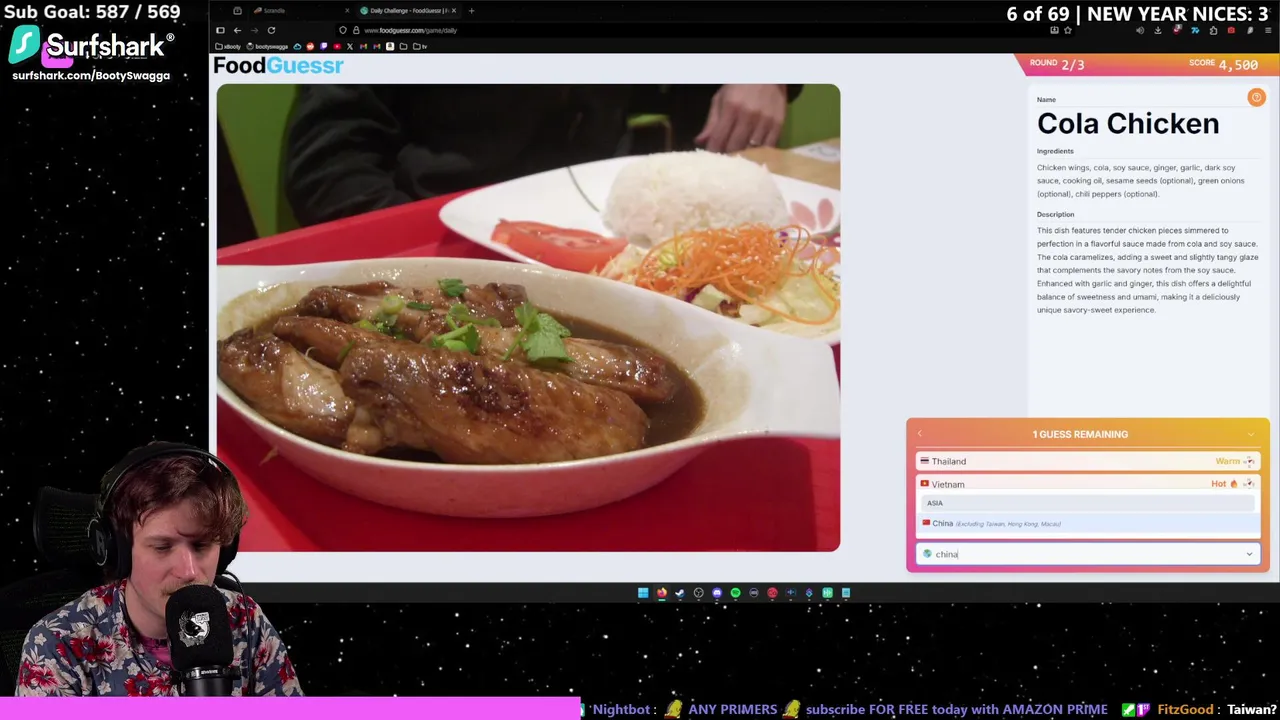Click the 1 GUESS REMAINING header

(x=1080, y=434)
